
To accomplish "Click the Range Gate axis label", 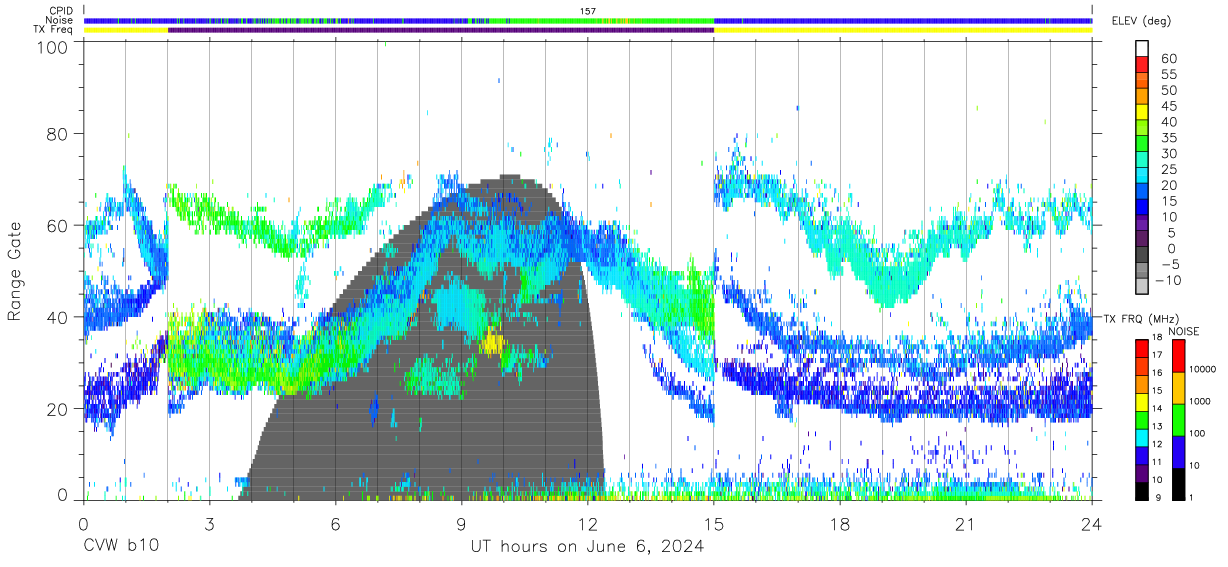I will [x=15, y=272].
